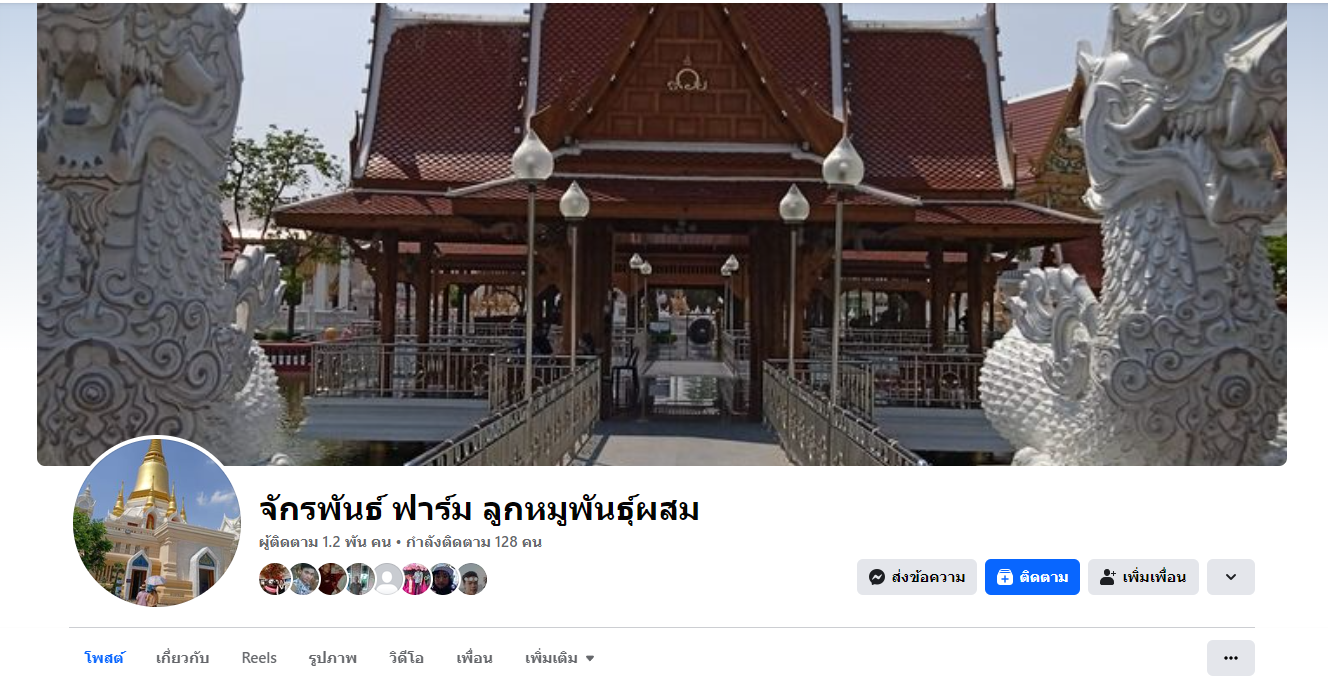
Task: Select the รูปภาพ tab
Action: pos(333,658)
